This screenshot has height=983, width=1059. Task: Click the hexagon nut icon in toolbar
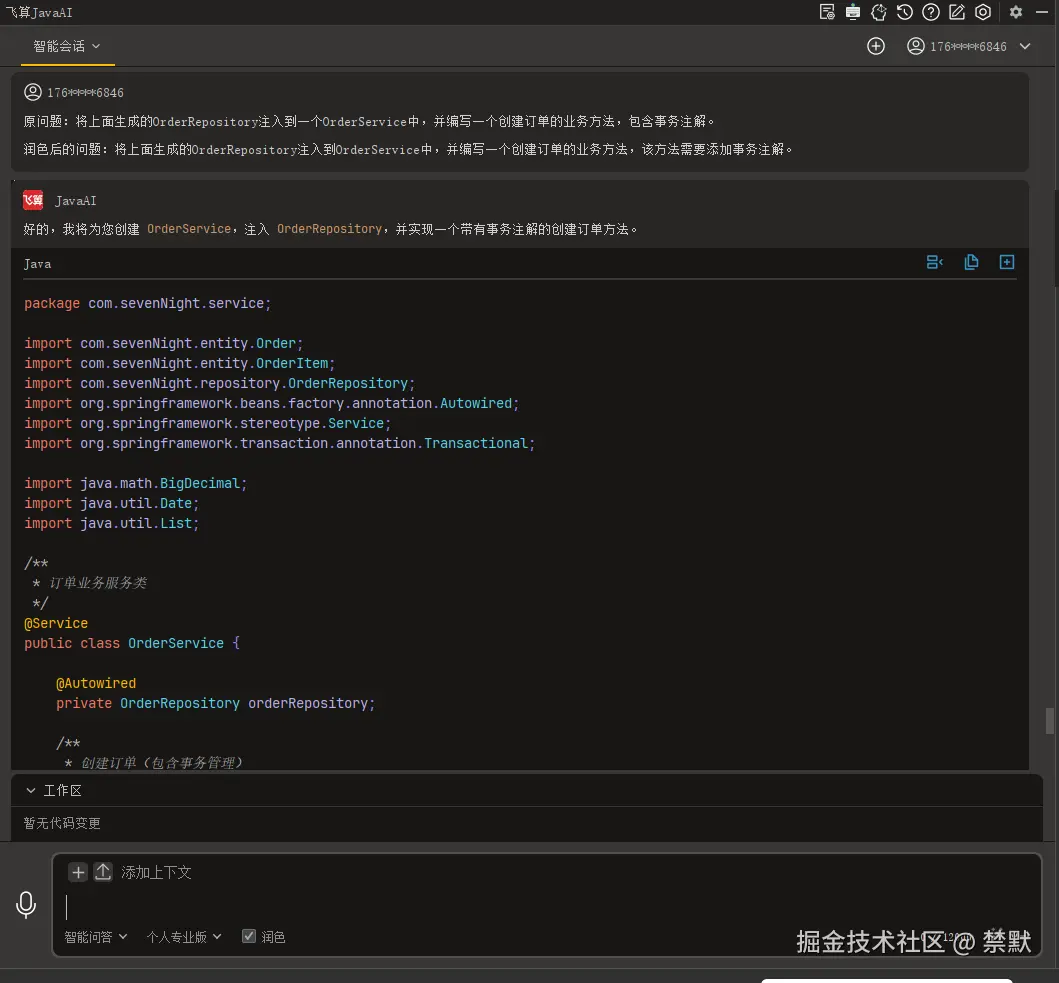[x=983, y=12]
